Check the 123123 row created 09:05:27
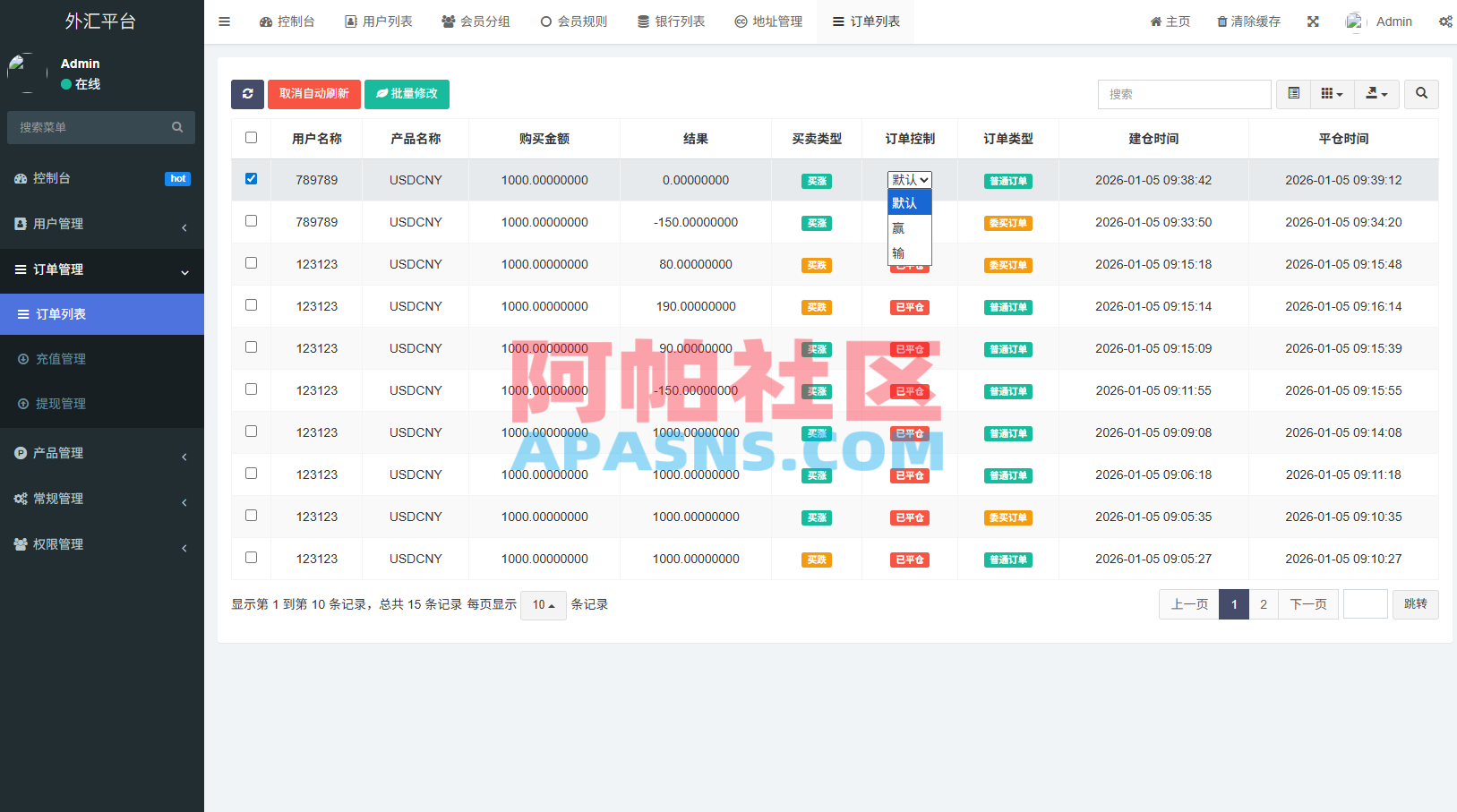This screenshot has width=1457, height=812. [x=251, y=558]
